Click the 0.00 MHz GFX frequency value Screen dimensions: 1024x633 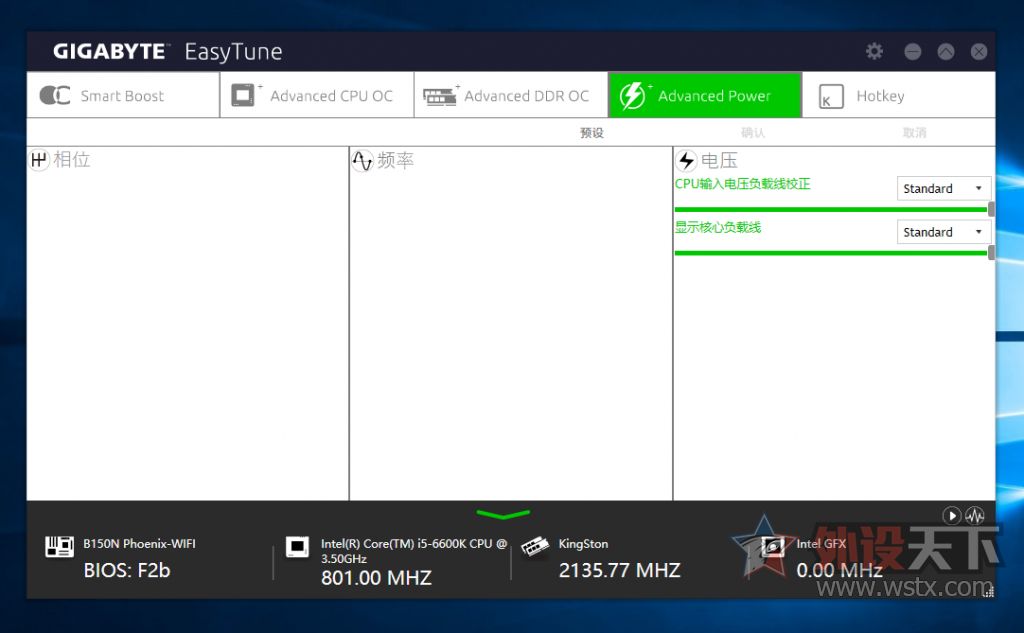(839, 570)
